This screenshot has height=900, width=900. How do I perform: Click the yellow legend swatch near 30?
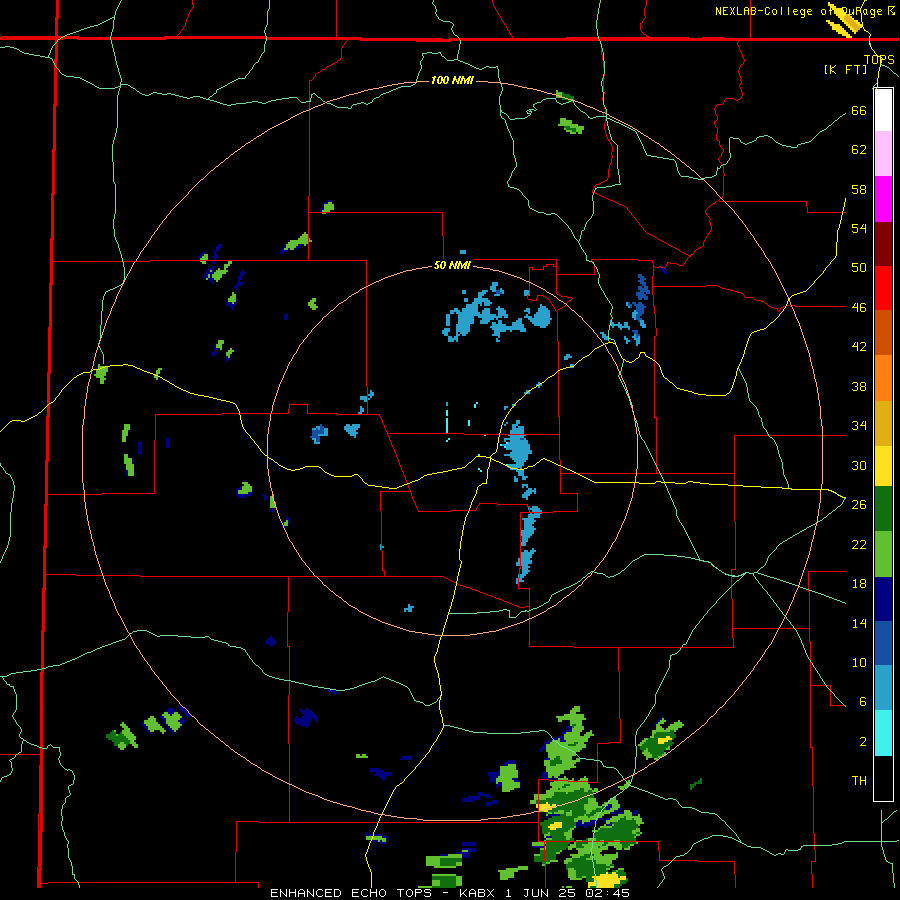(x=883, y=465)
